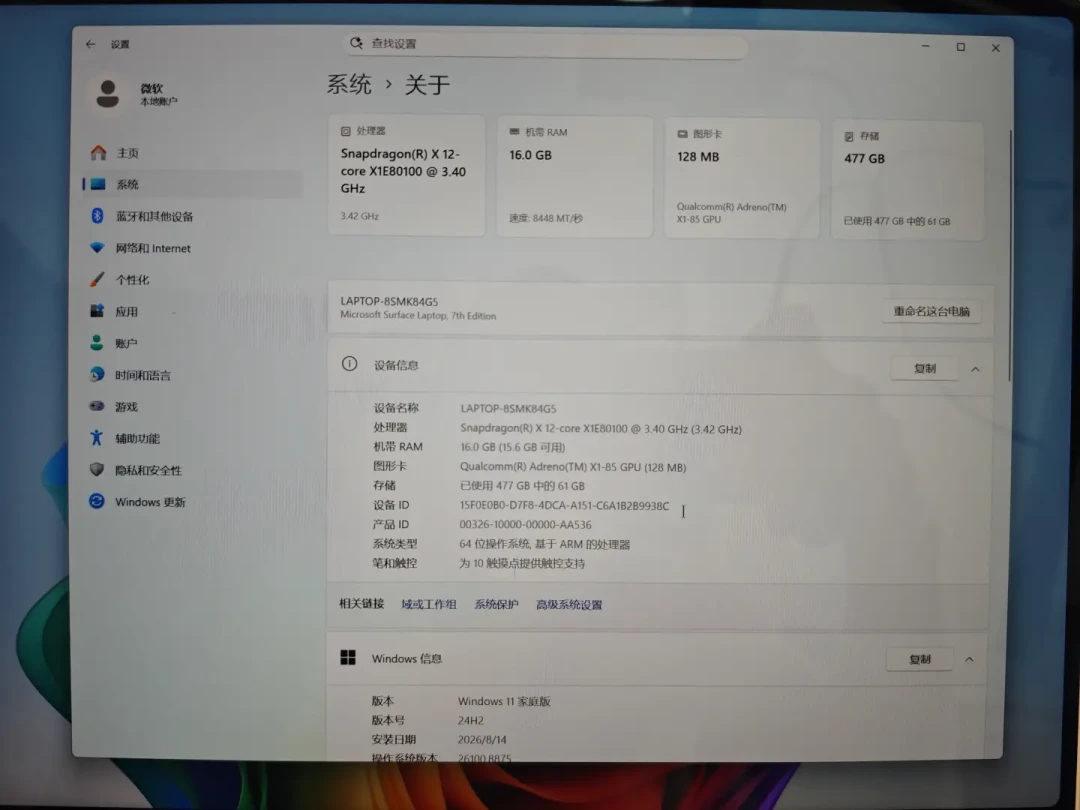Click the Apps icon in sidebar
This screenshot has width=1080, height=810.
pos(97,311)
